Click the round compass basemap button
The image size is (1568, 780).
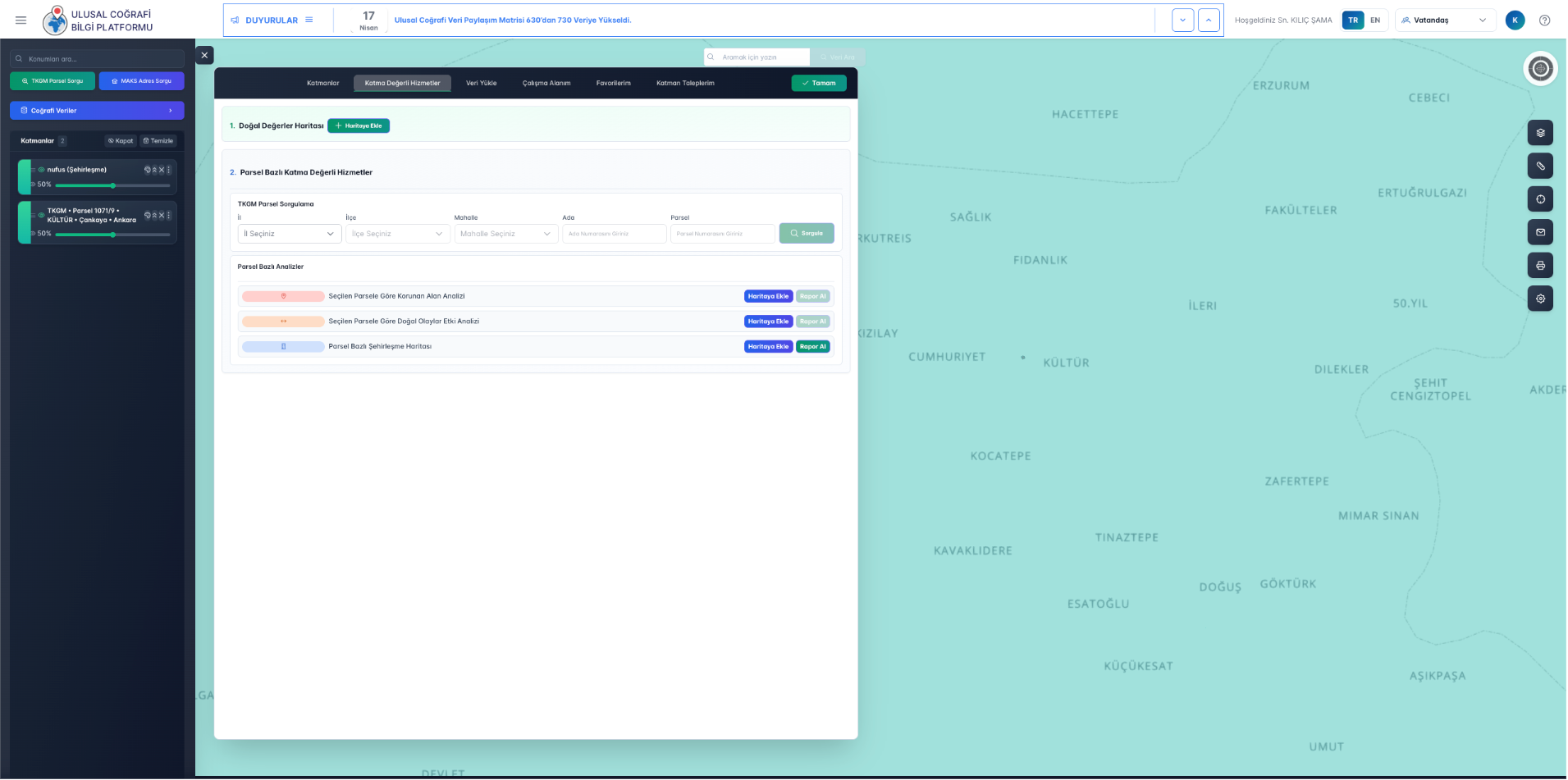pyautogui.click(x=1540, y=68)
